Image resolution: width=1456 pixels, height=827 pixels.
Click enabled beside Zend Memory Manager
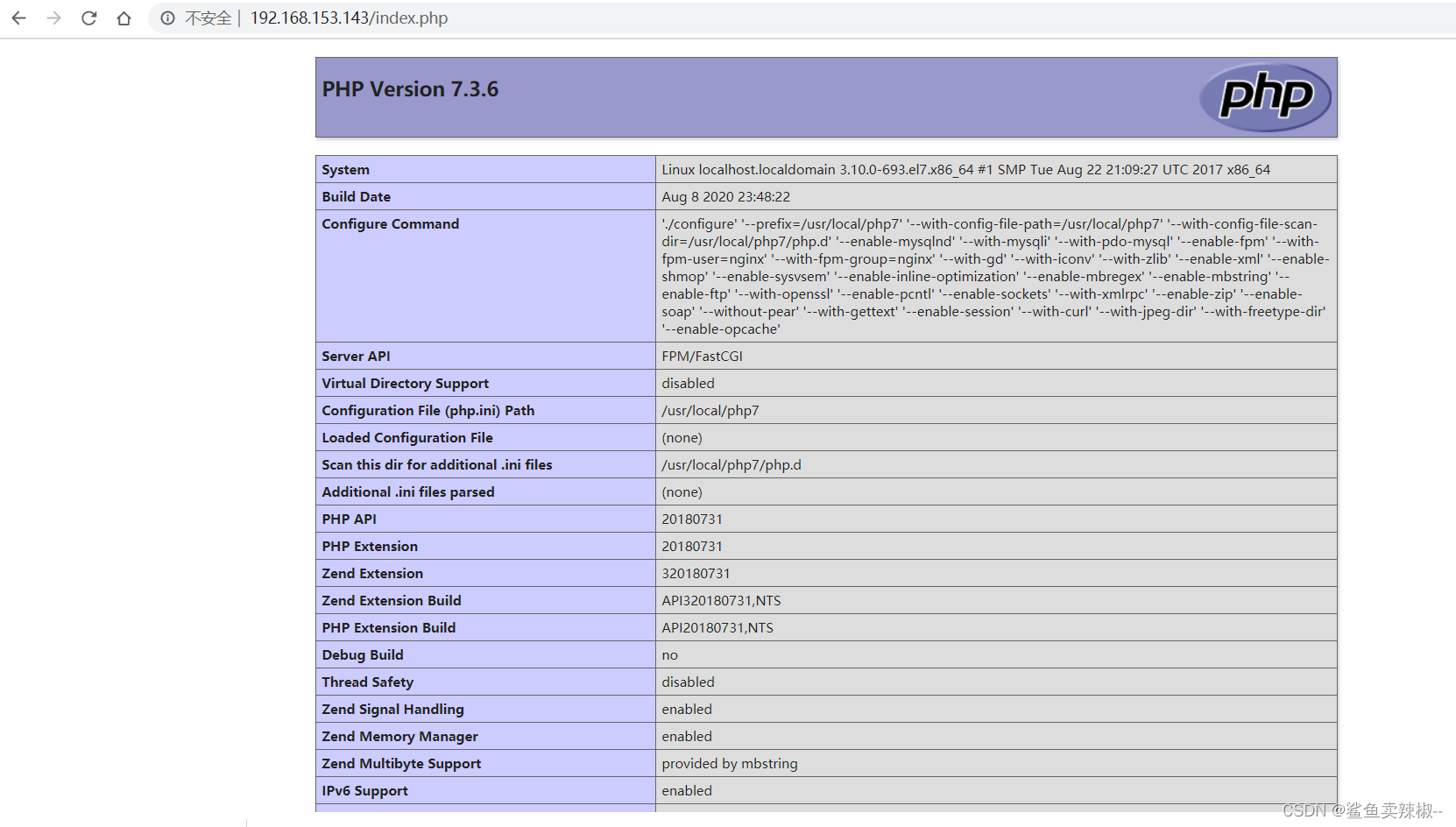(x=687, y=736)
